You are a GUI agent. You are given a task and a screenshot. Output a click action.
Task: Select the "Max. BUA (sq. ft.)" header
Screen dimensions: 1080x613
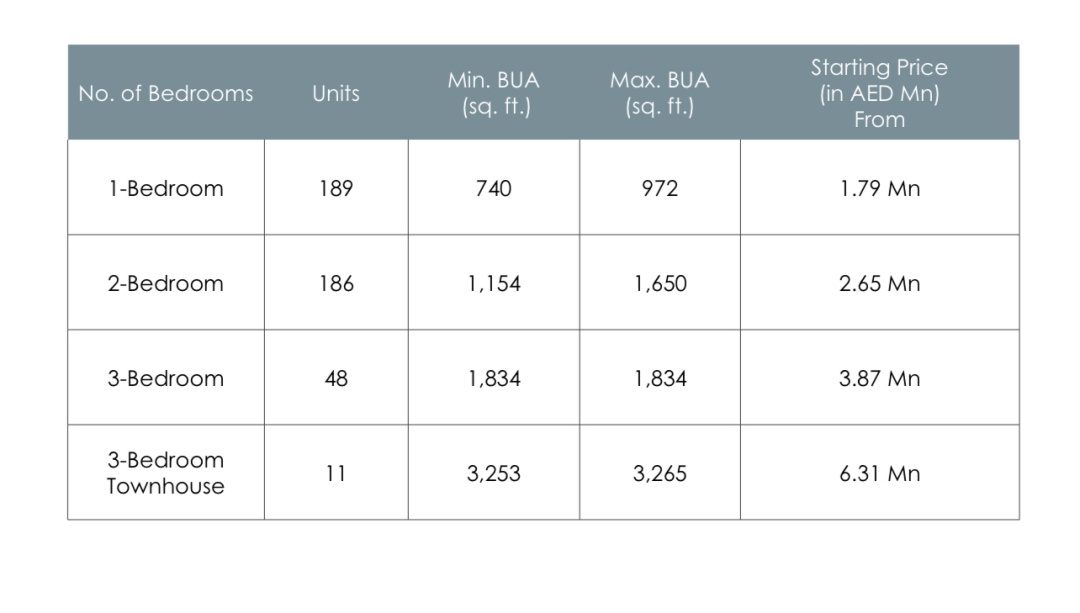pos(659,94)
